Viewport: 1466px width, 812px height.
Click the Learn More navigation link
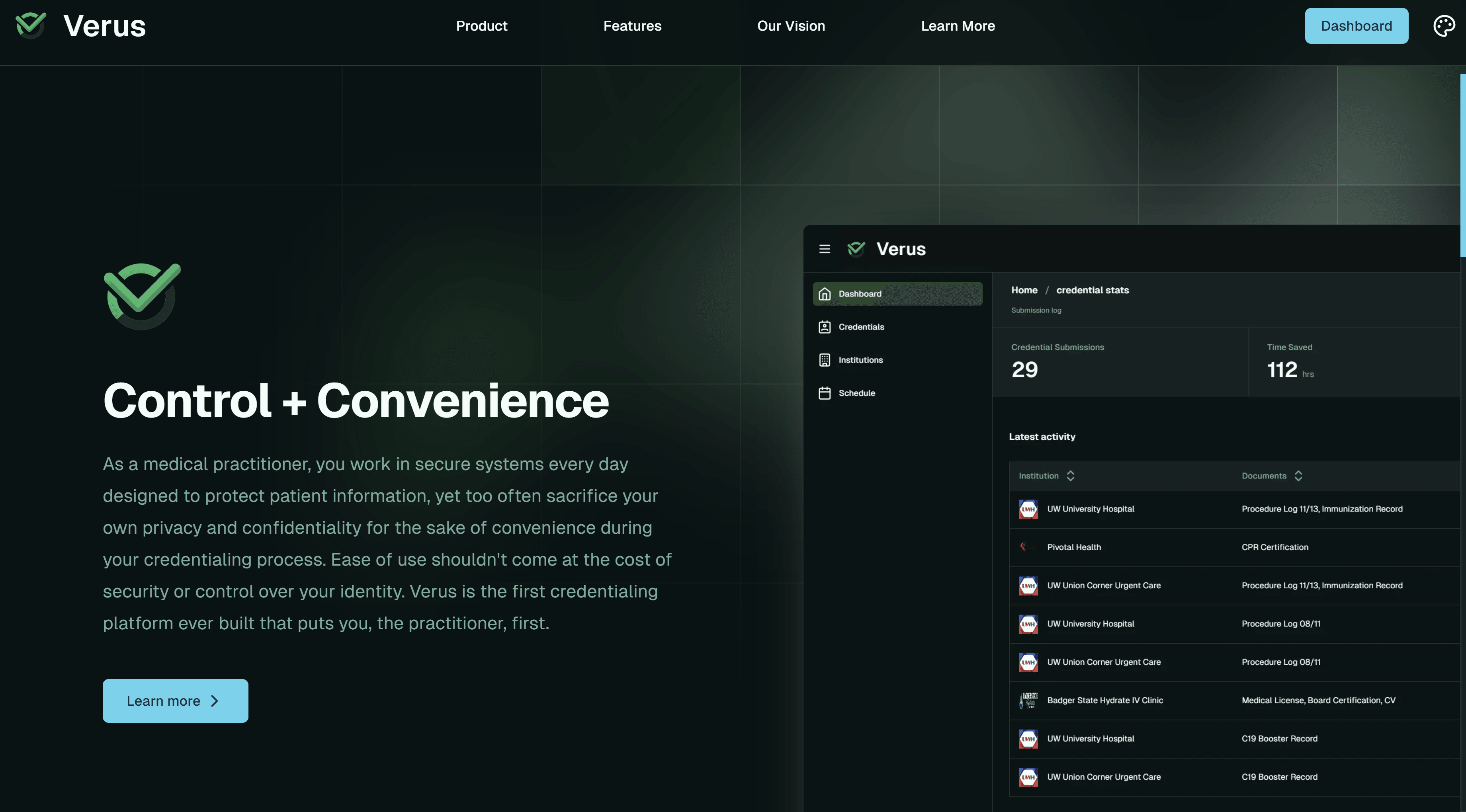pyautogui.click(x=957, y=25)
